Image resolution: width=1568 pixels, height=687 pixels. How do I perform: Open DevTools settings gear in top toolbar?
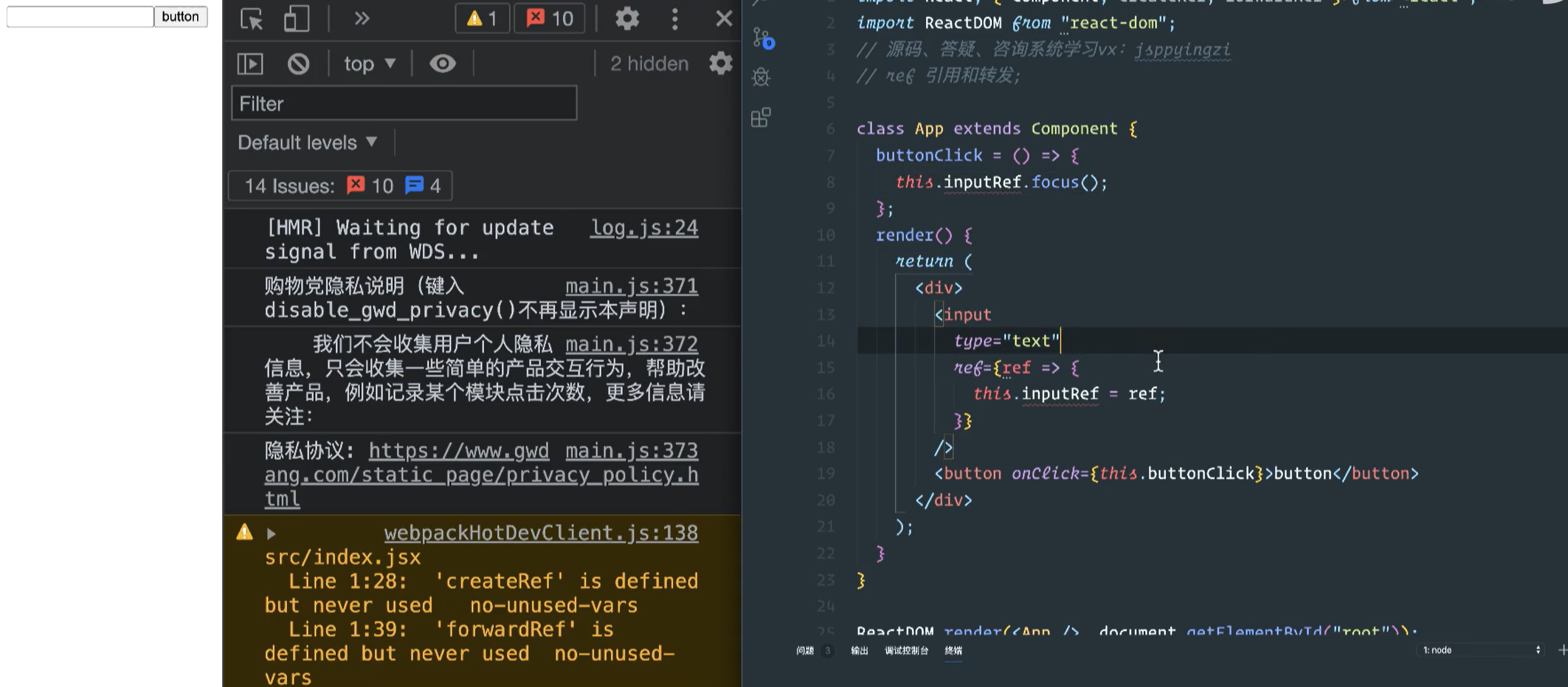[x=626, y=18]
